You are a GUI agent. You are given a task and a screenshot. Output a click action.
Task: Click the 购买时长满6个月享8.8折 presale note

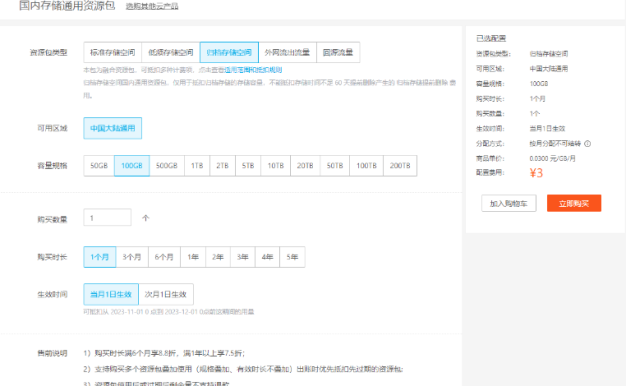pos(164,353)
